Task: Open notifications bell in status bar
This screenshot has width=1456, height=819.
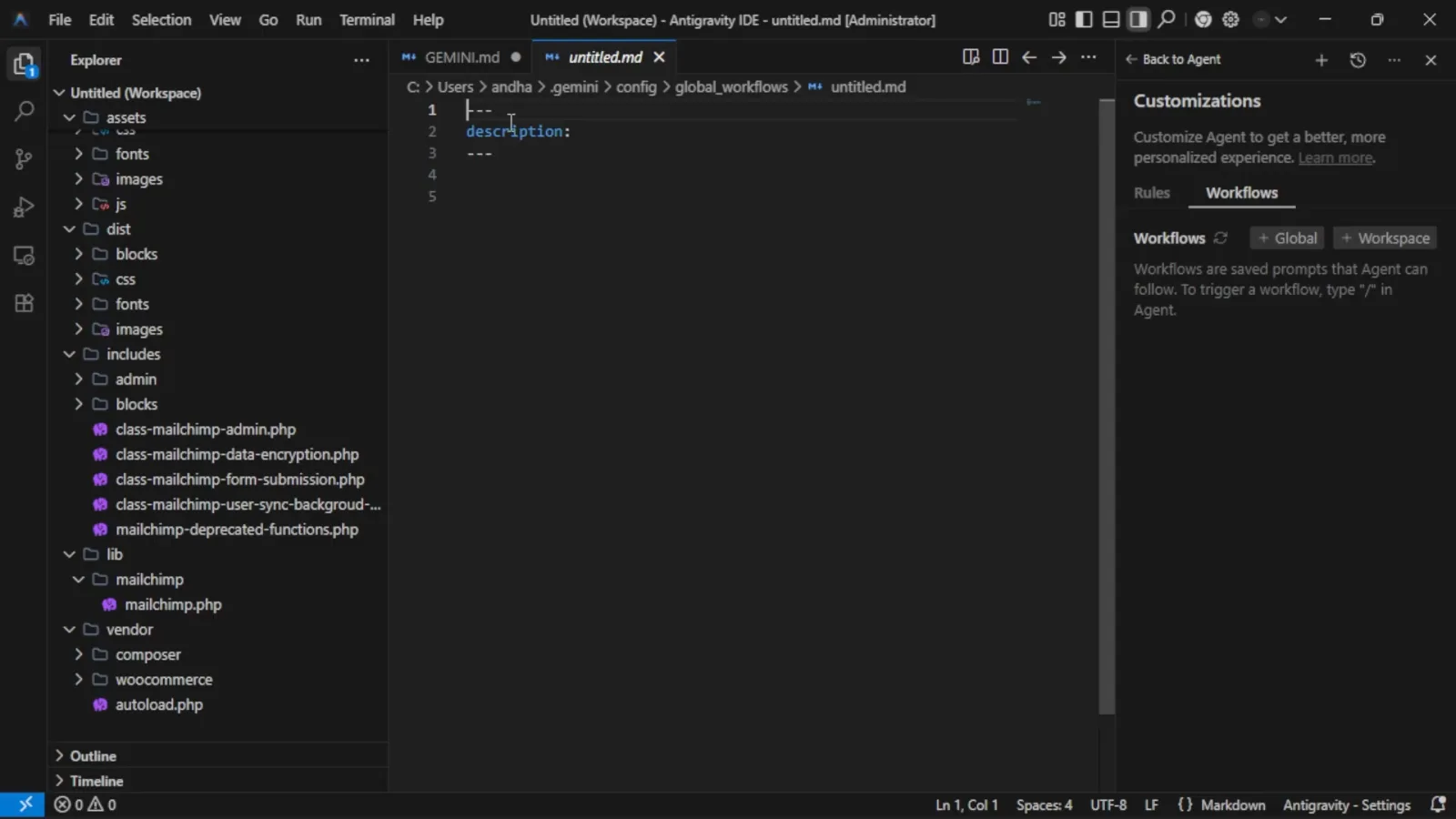Action: pyautogui.click(x=1438, y=804)
